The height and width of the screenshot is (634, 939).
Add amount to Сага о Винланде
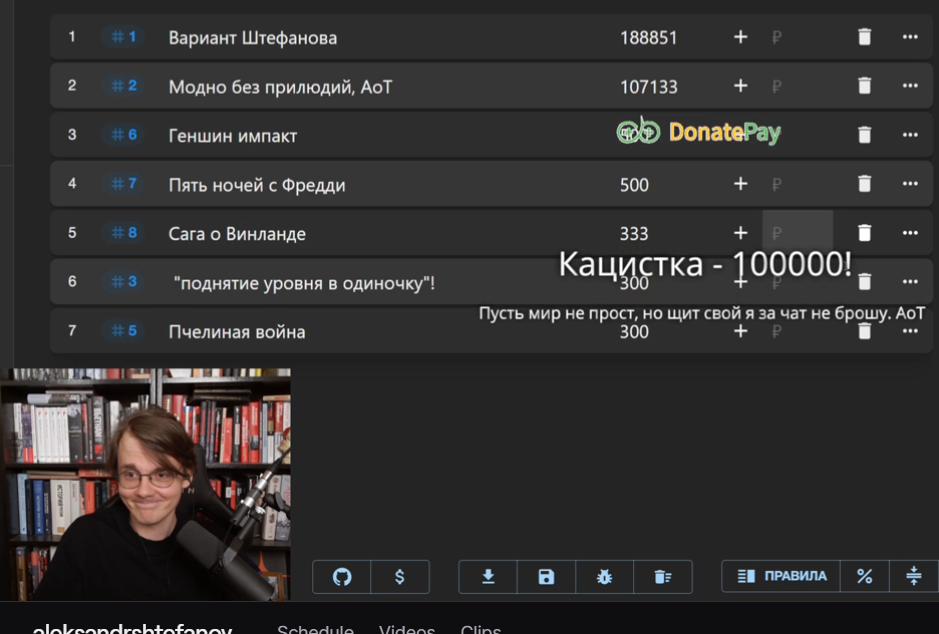[740, 233]
